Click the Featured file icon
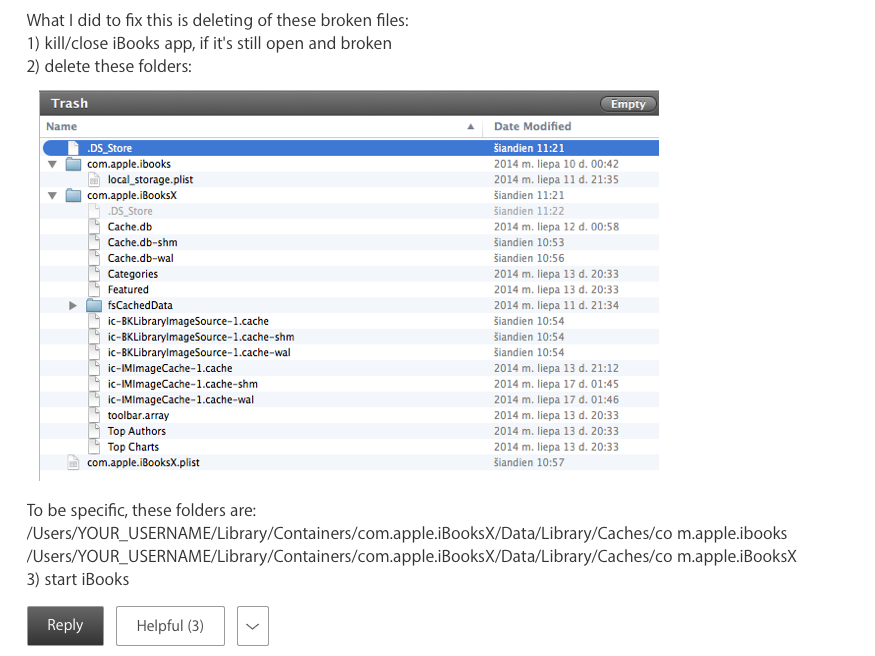The height and width of the screenshot is (656, 875). click(94, 290)
